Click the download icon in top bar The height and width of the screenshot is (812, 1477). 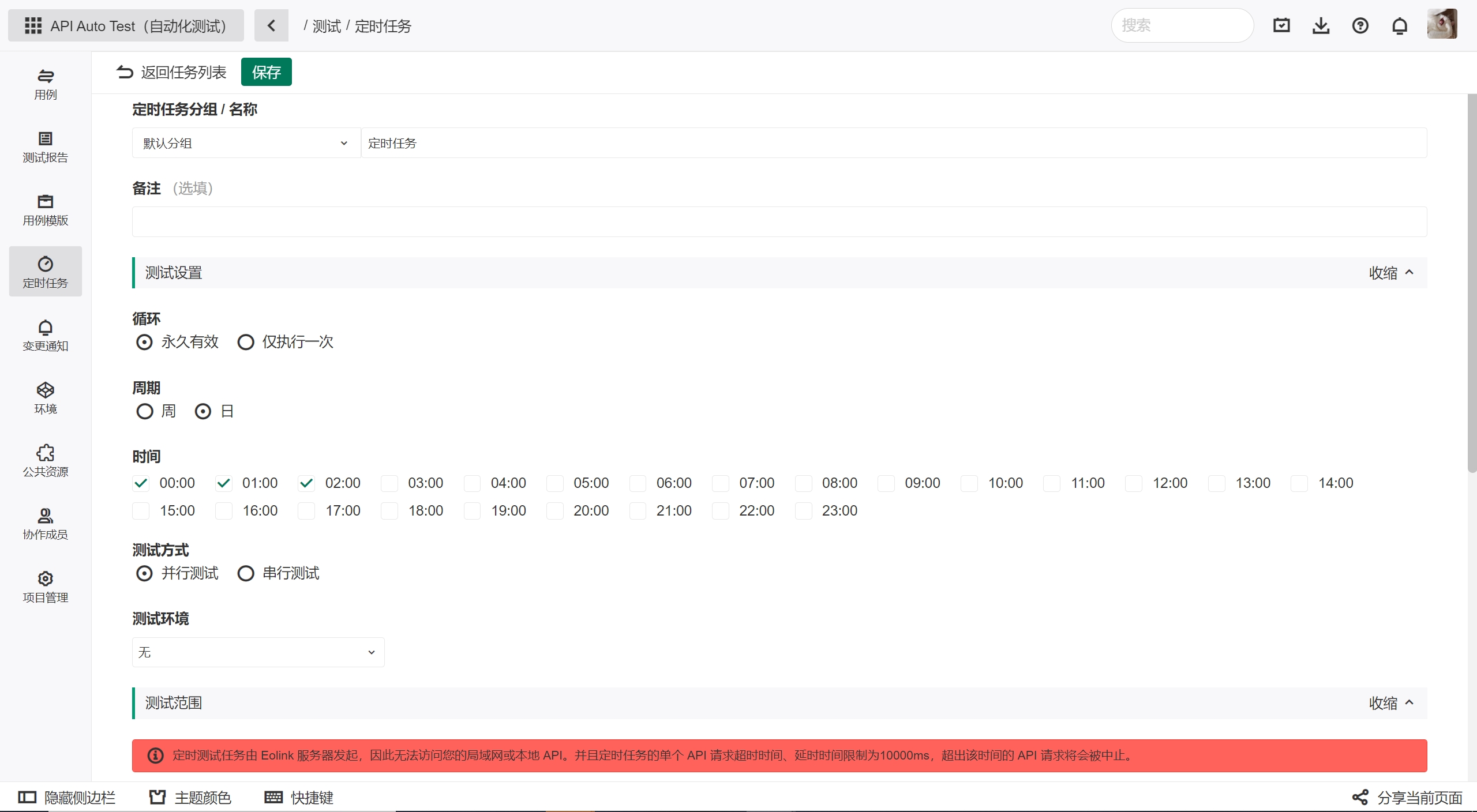(1321, 26)
